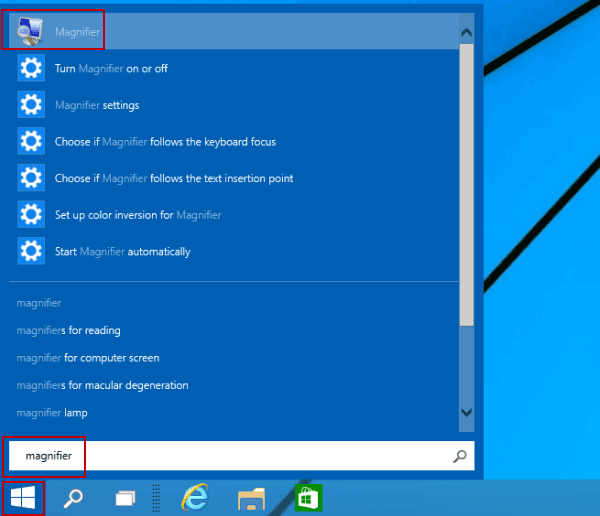Select the Magnifier top result label
The image size is (600, 516).
click(x=77, y=32)
